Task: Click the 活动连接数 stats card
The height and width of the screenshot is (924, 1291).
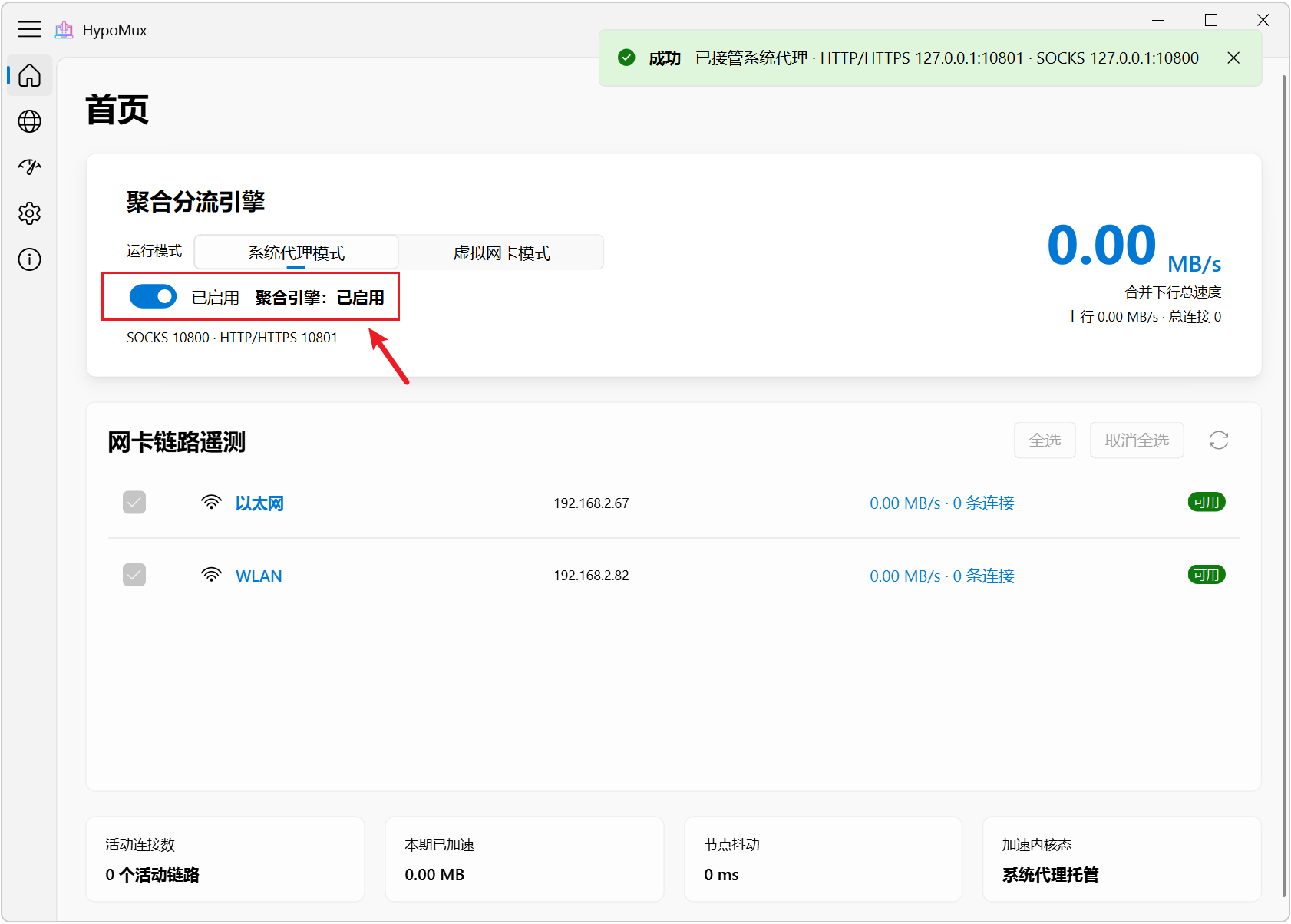Action: click(225, 859)
